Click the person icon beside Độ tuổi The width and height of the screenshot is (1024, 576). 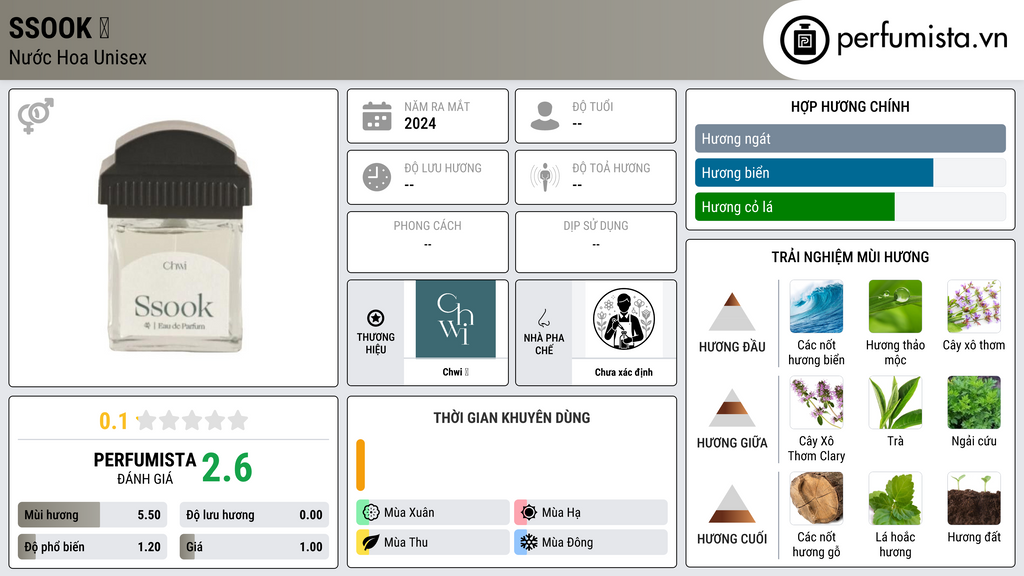pyautogui.click(x=545, y=116)
